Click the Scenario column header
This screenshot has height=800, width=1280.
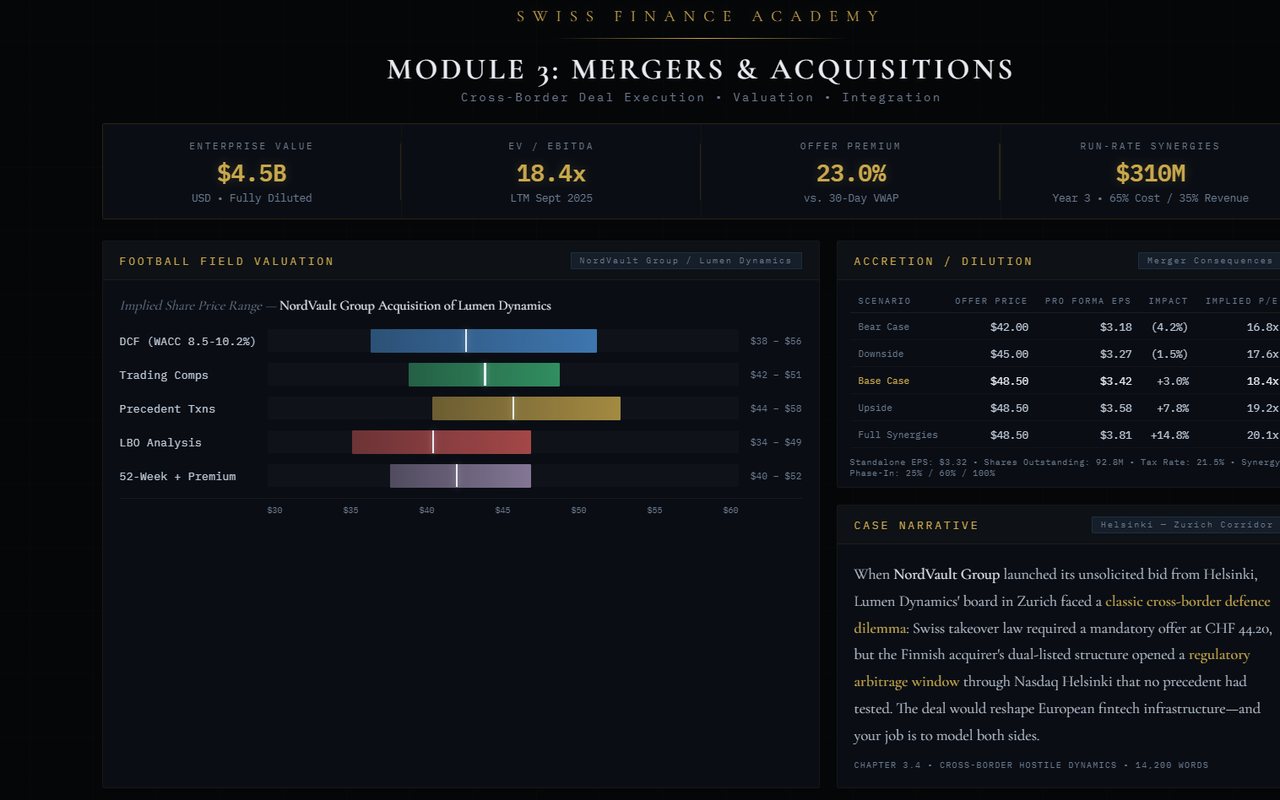pyautogui.click(x=884, y=301)
